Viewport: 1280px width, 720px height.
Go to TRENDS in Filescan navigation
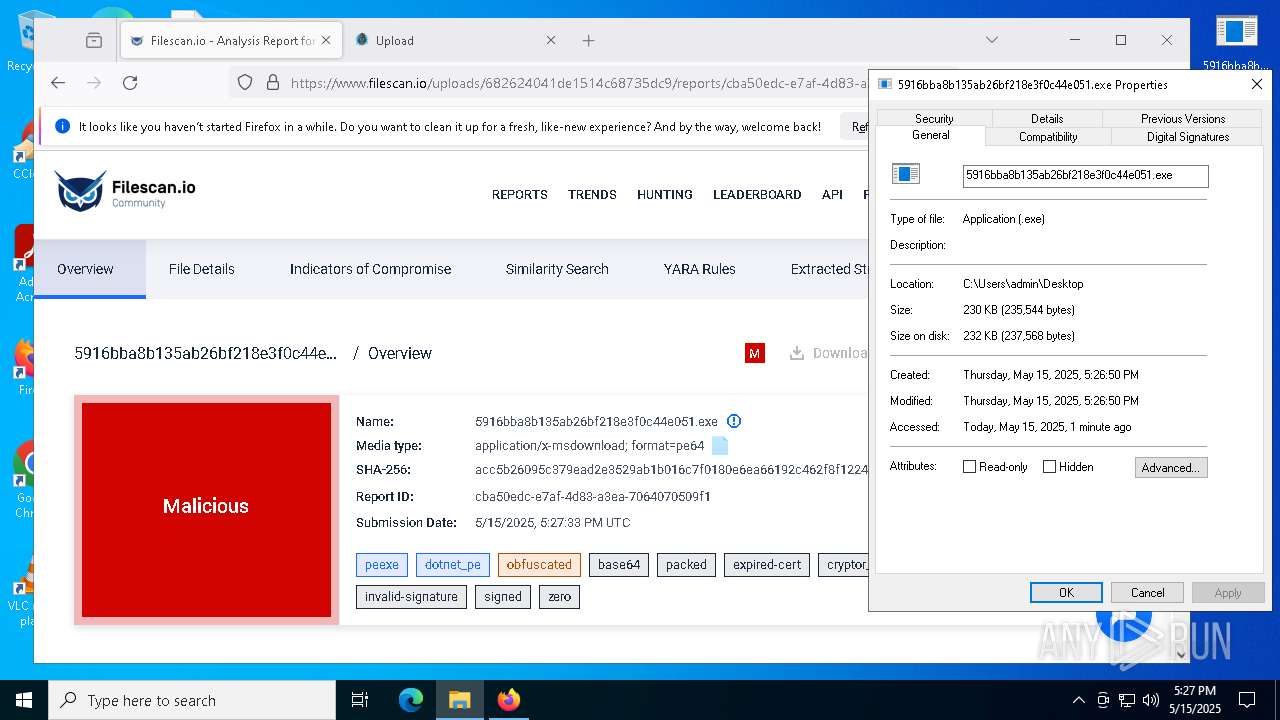tap(592, 195)
